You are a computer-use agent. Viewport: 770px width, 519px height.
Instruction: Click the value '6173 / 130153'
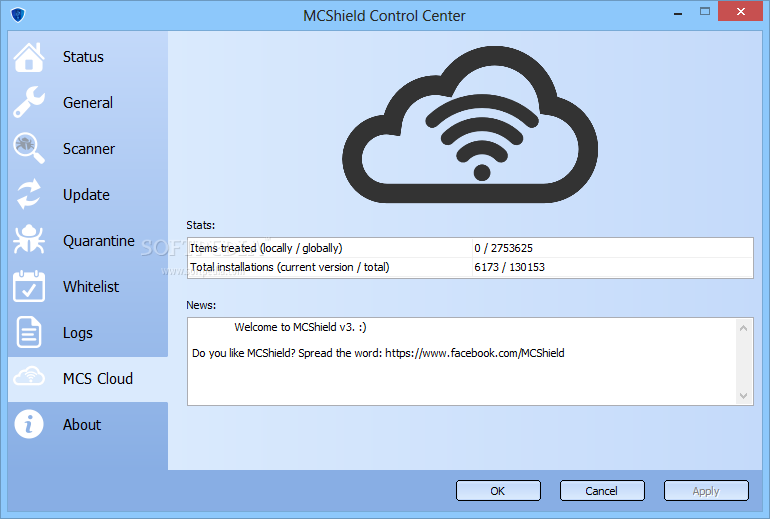point(509,267)
